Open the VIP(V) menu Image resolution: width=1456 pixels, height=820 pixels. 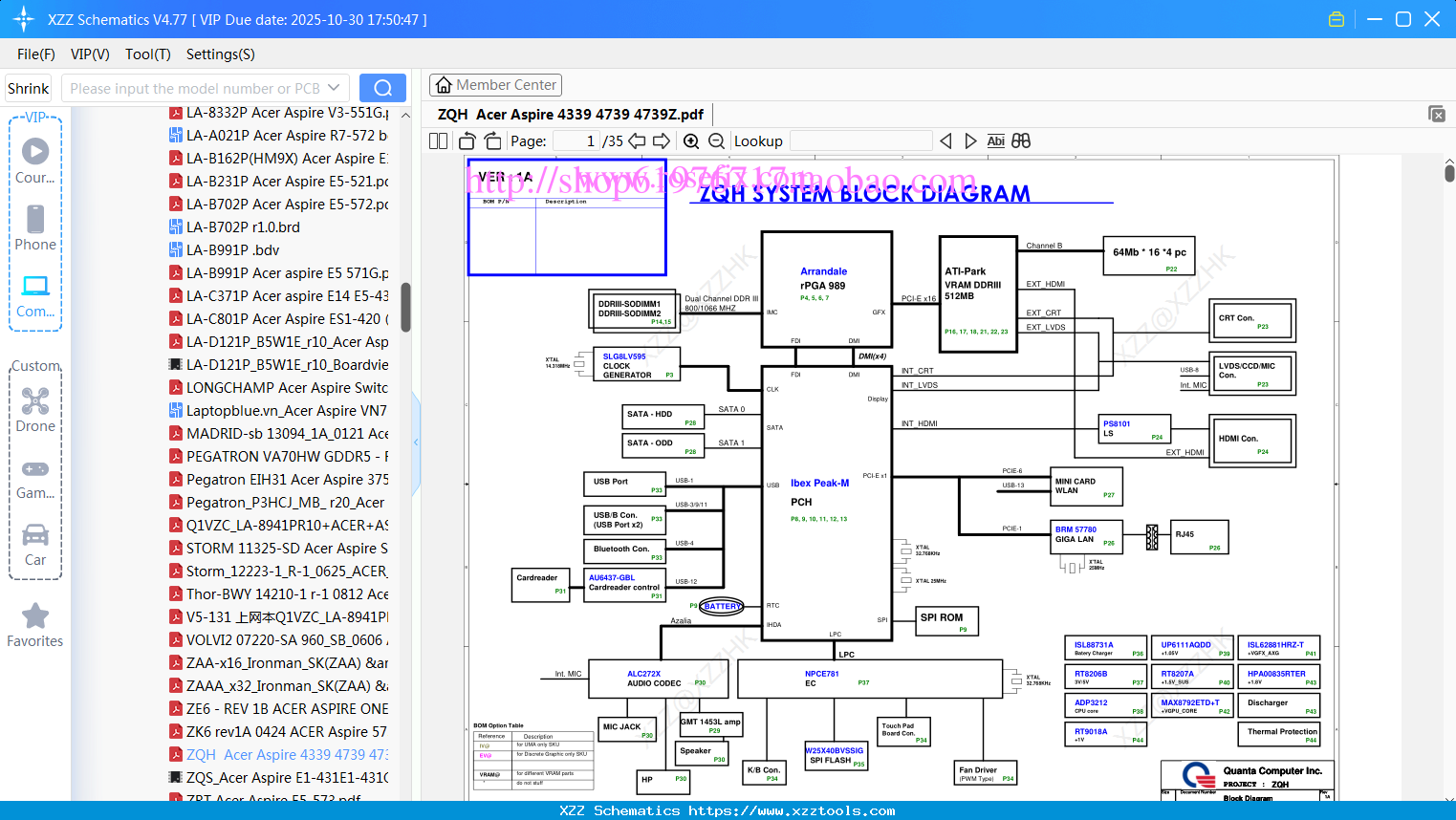point(90,54)
